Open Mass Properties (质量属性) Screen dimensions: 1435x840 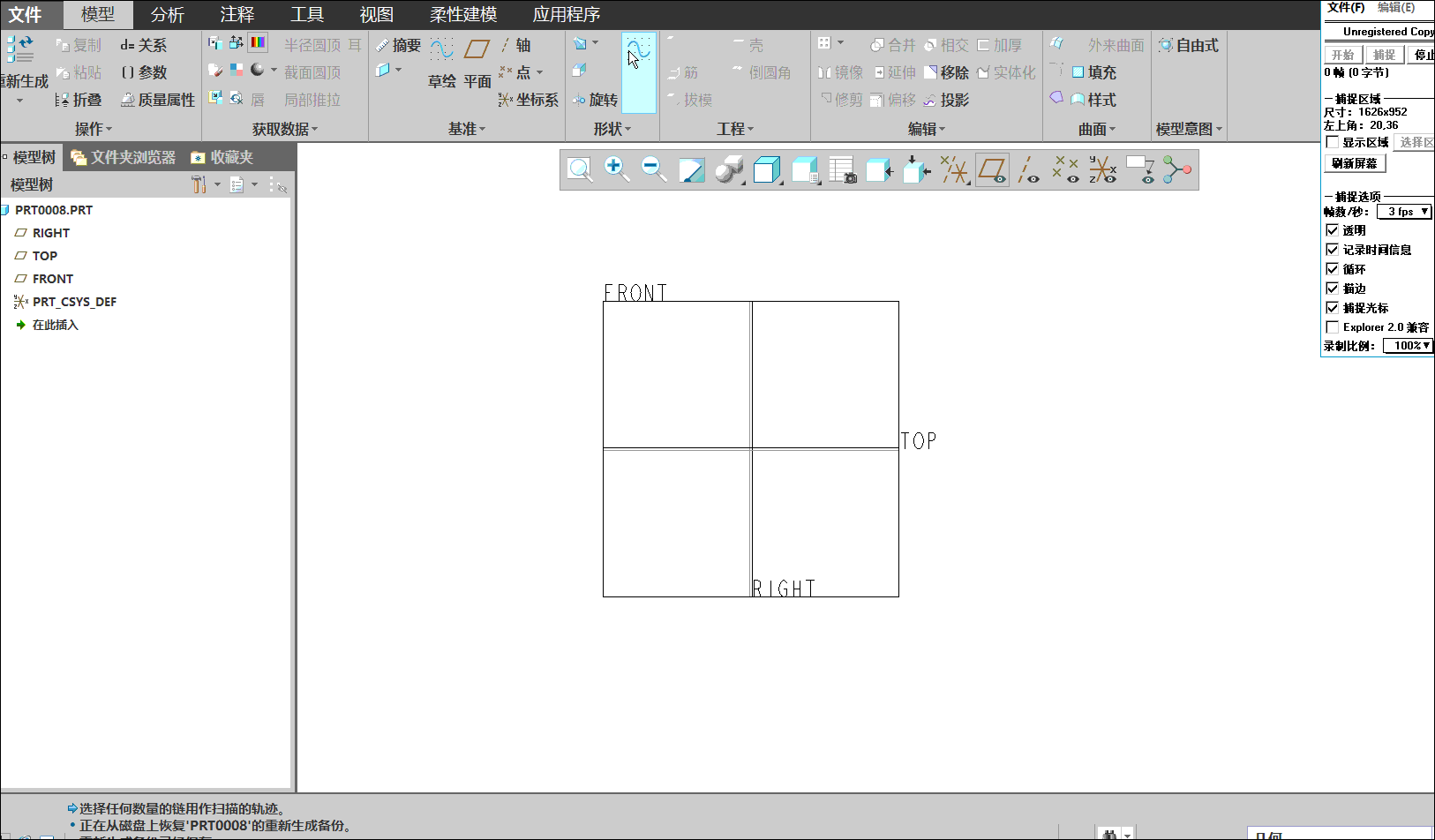tap(157, 100)
